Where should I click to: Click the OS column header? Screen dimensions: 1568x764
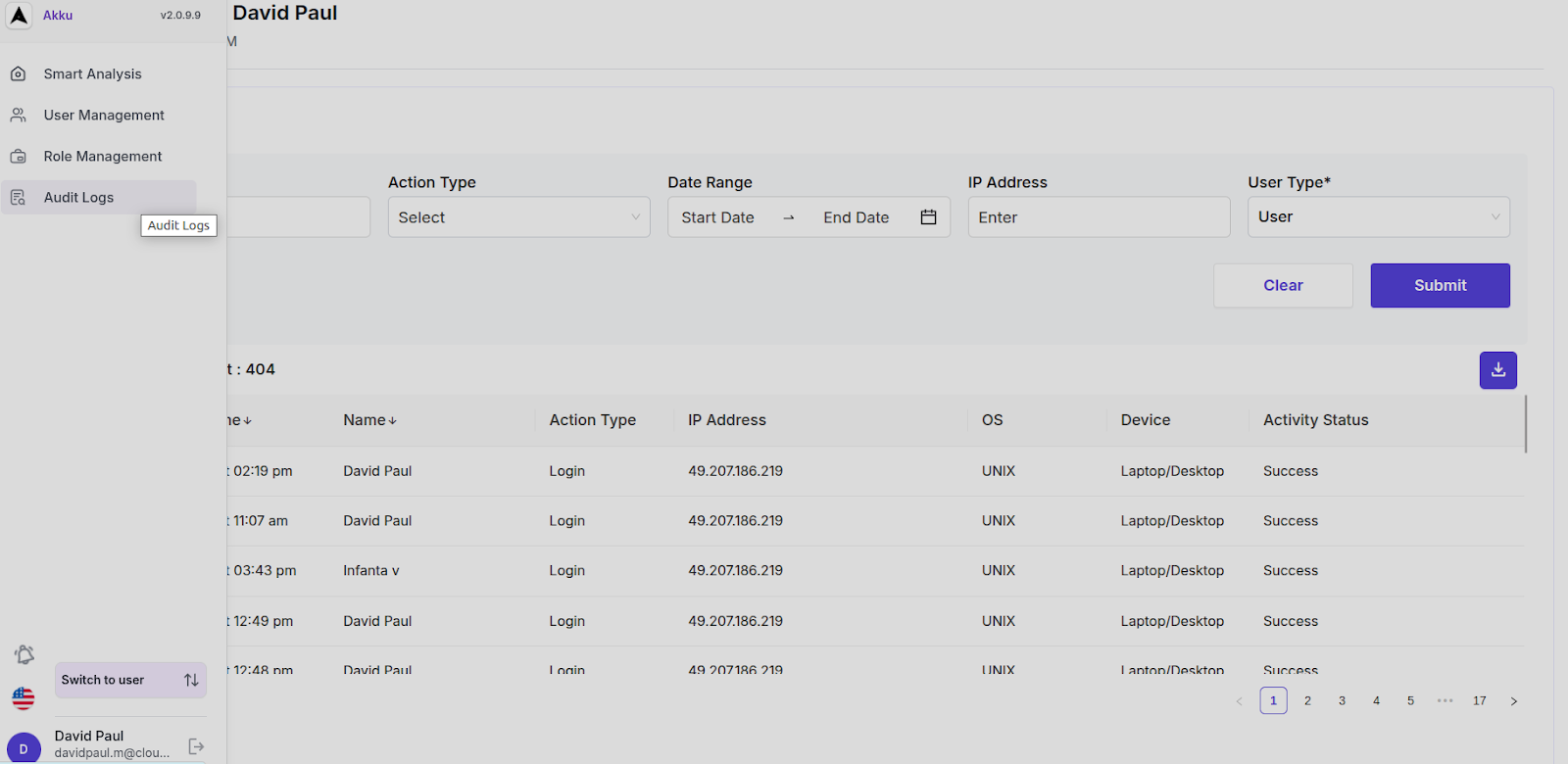[993, 420]
